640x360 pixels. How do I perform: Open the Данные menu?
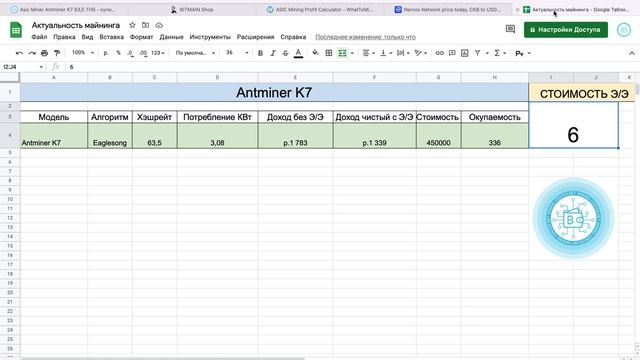point(171,37)
